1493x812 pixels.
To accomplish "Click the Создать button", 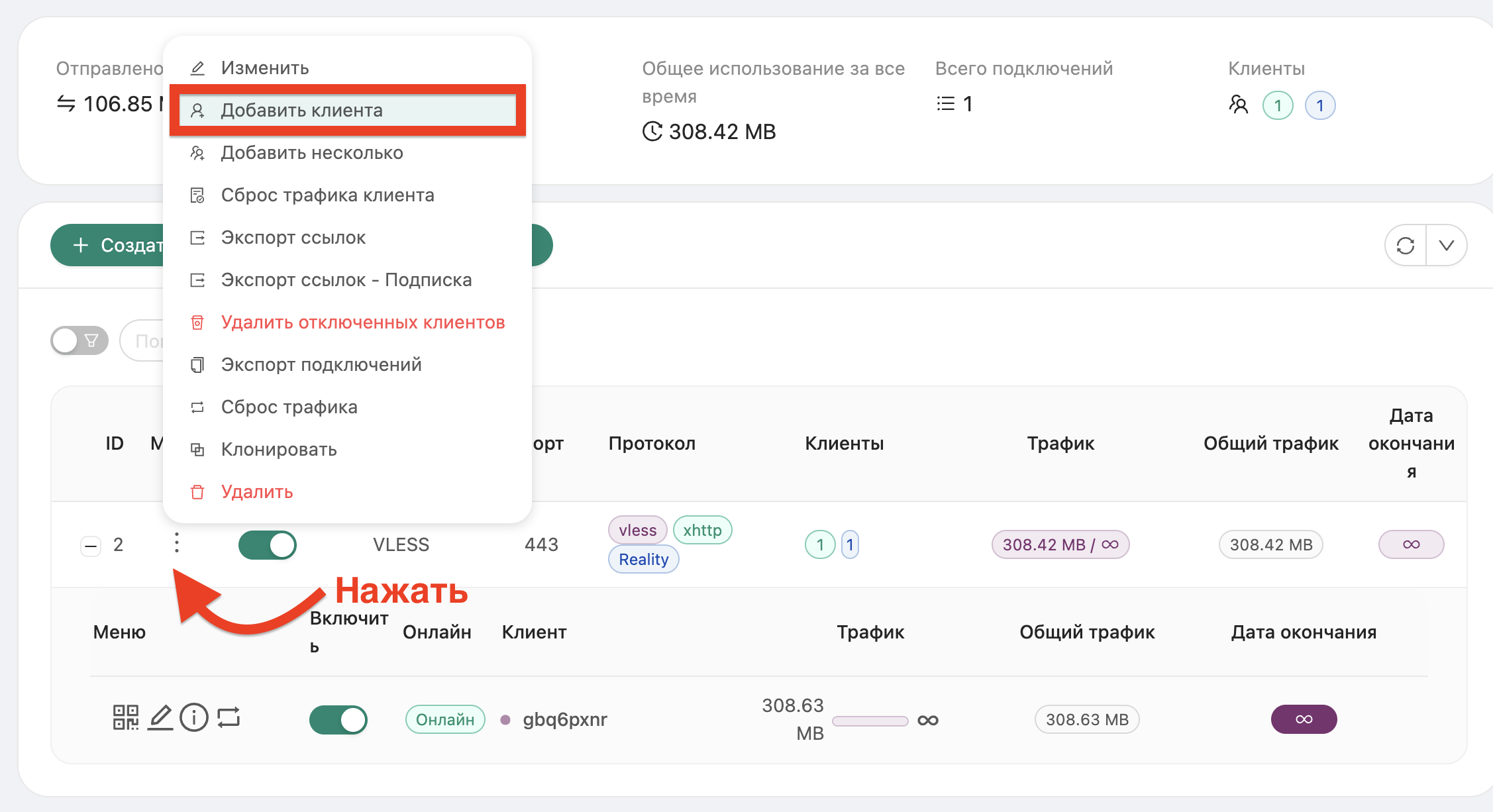I will [x=119, y=244].
